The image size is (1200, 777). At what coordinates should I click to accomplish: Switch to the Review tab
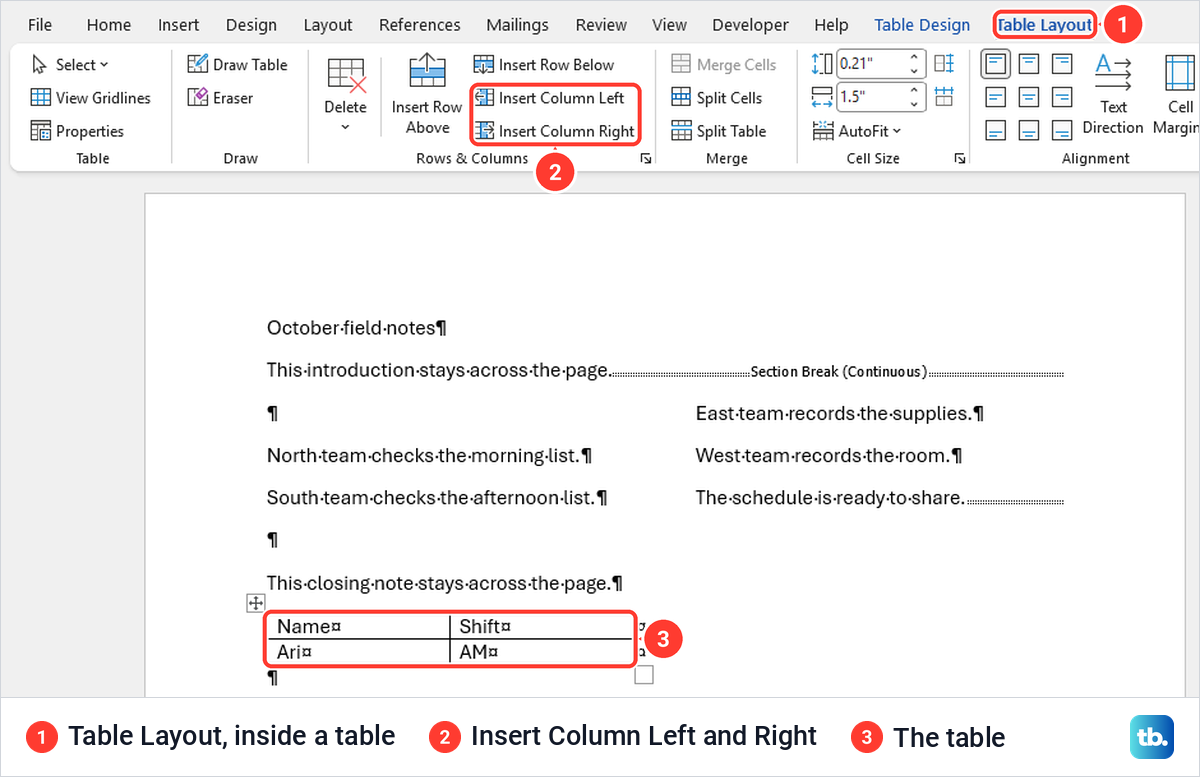[x=601, y=25]
